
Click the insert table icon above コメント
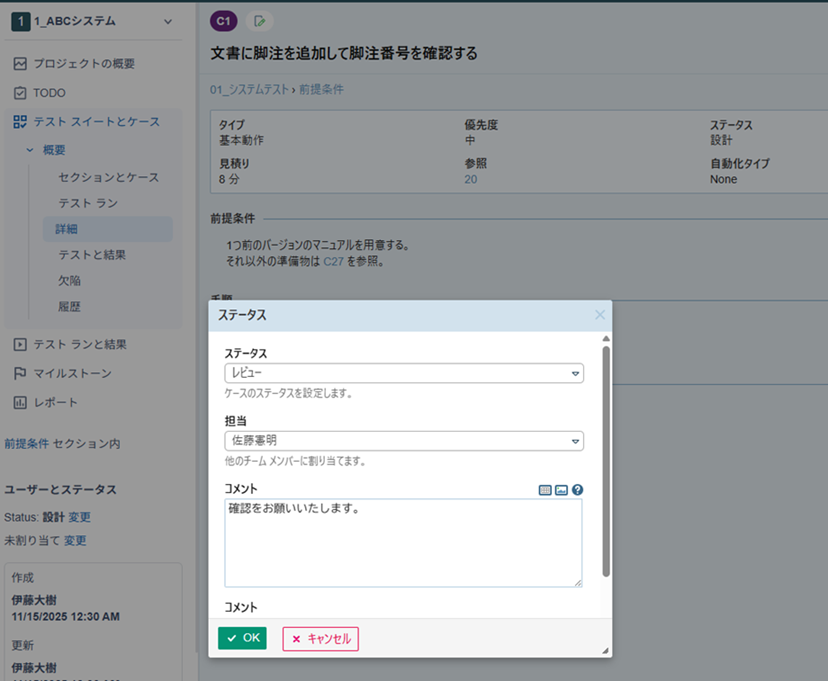point(545,490)
